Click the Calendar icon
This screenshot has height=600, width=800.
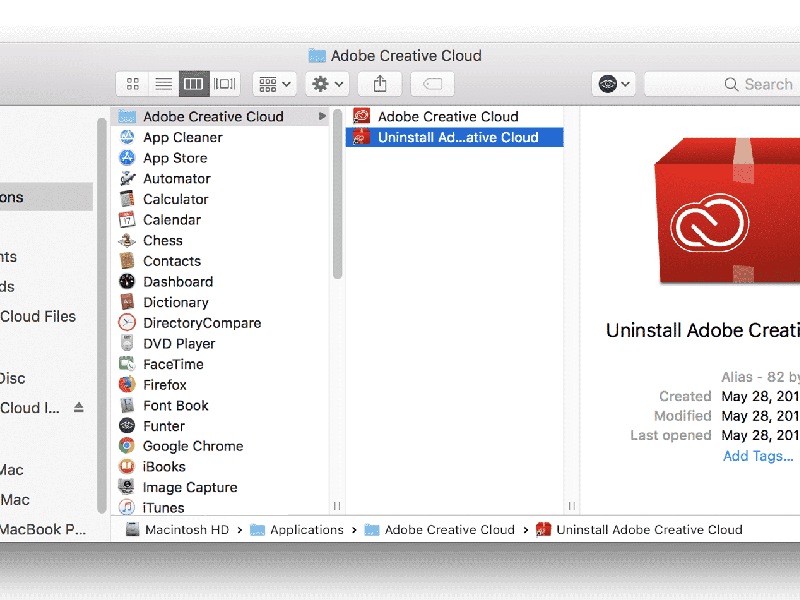tap(127, 220)
